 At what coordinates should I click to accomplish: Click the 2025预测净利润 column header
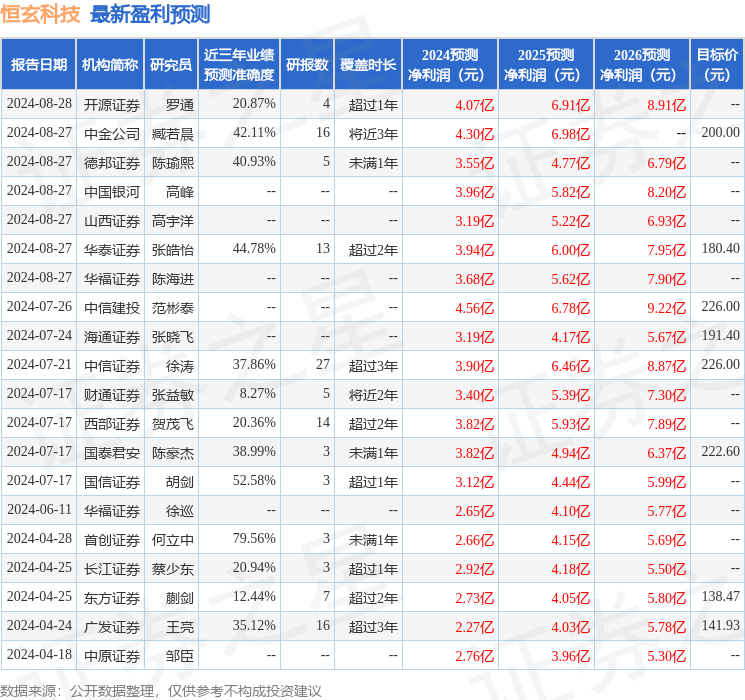pos(546,64)
